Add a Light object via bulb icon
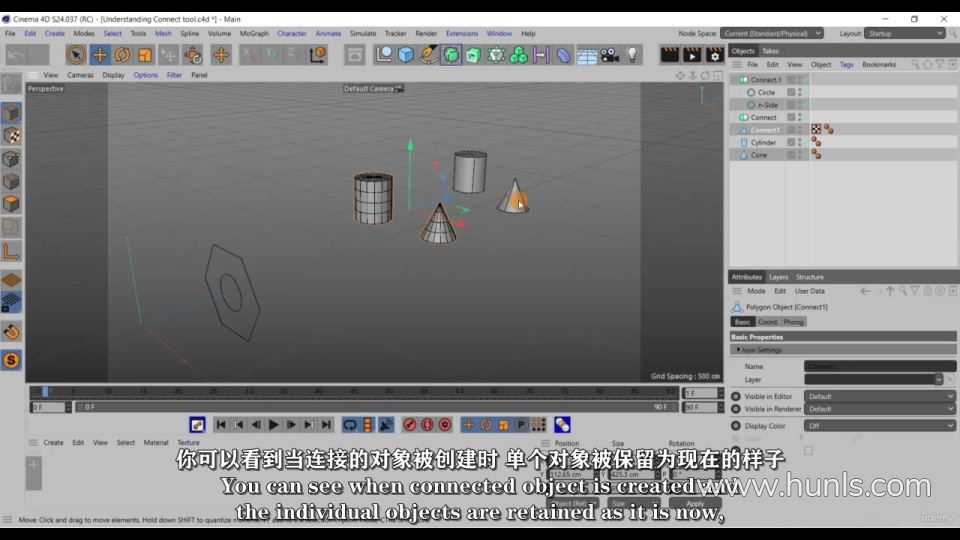 point(632,55)
